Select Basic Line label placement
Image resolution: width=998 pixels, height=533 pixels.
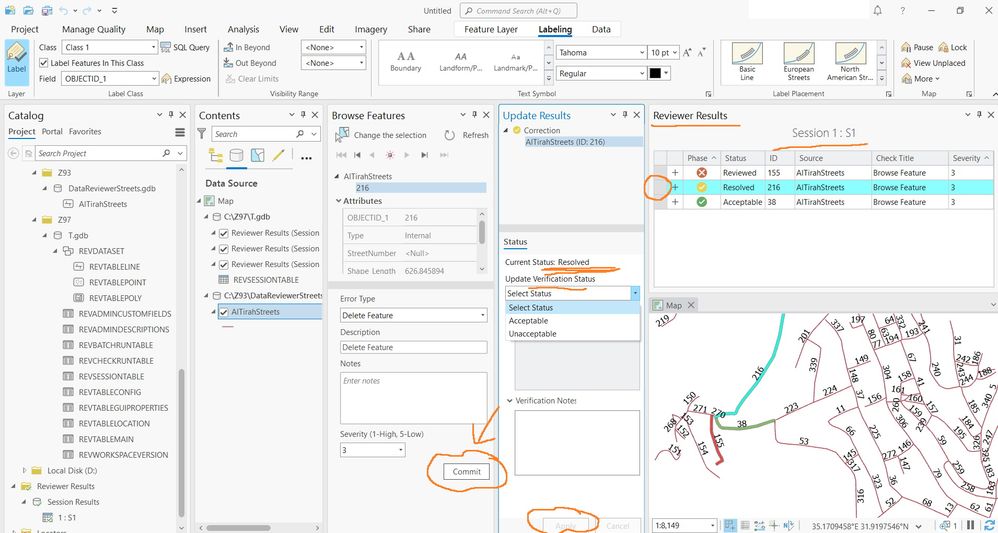747,62
